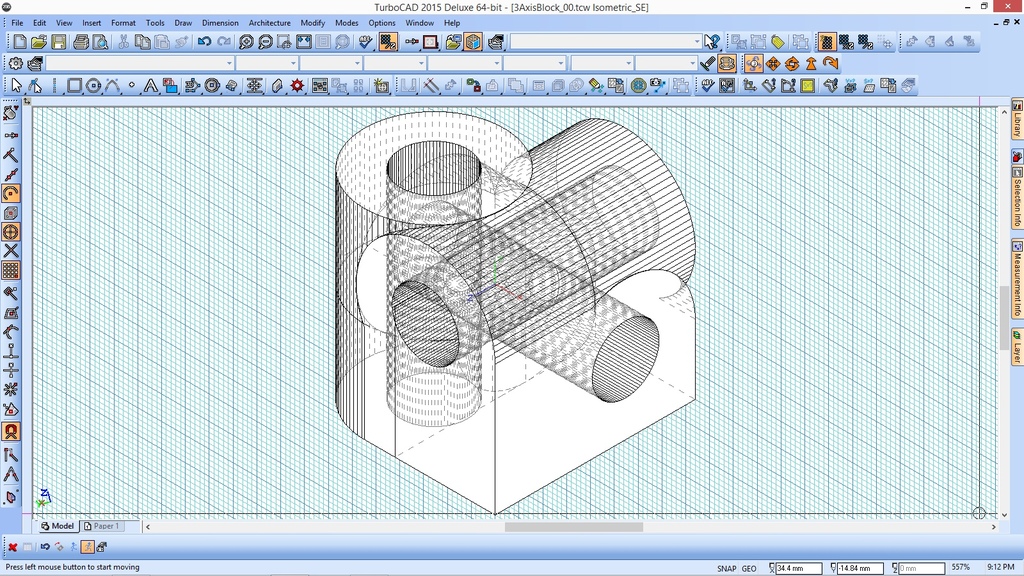The image size is (1024, 576).
Task: Select the Text tool in the drawing toolbar
Action: (x=150, y=85)
